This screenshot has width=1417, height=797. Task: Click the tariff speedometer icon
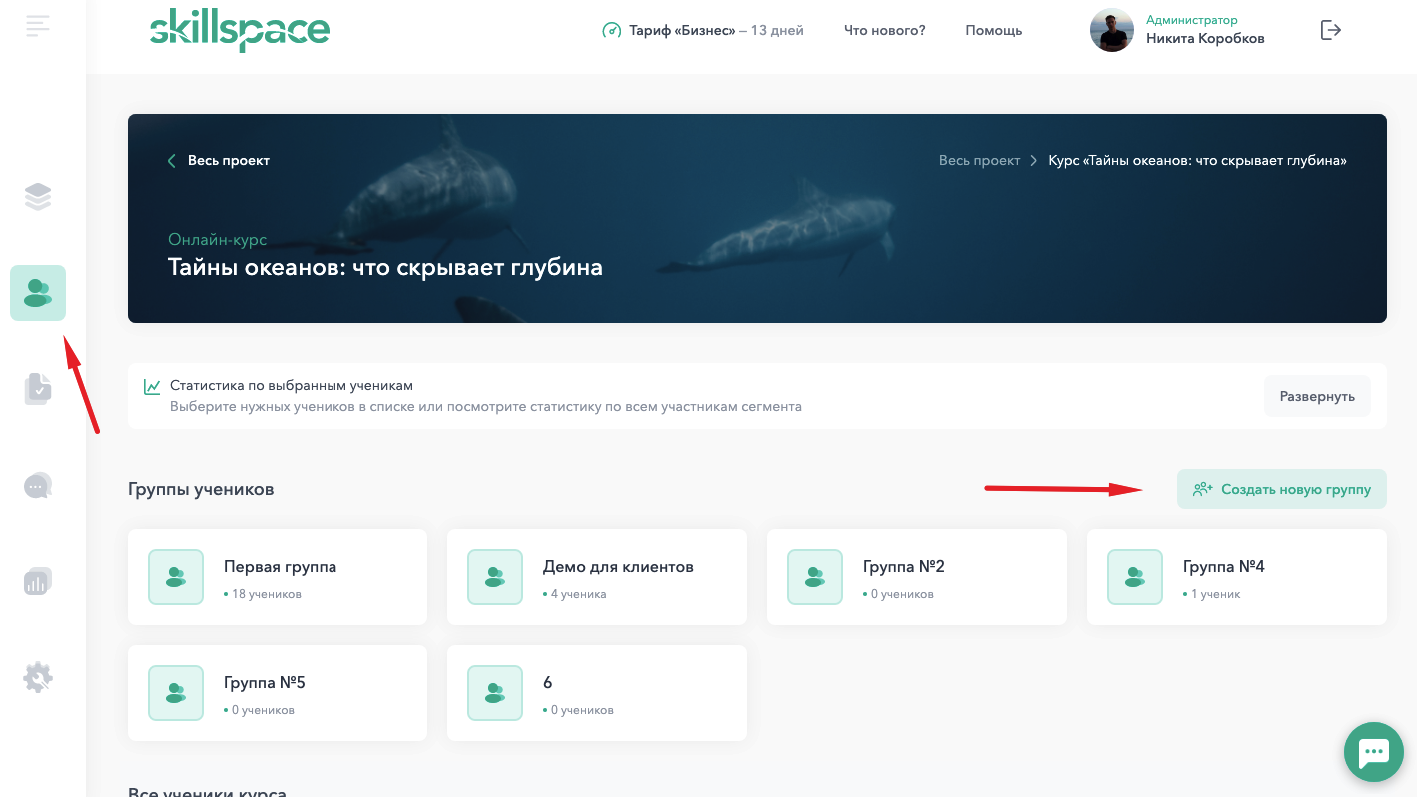611,30
